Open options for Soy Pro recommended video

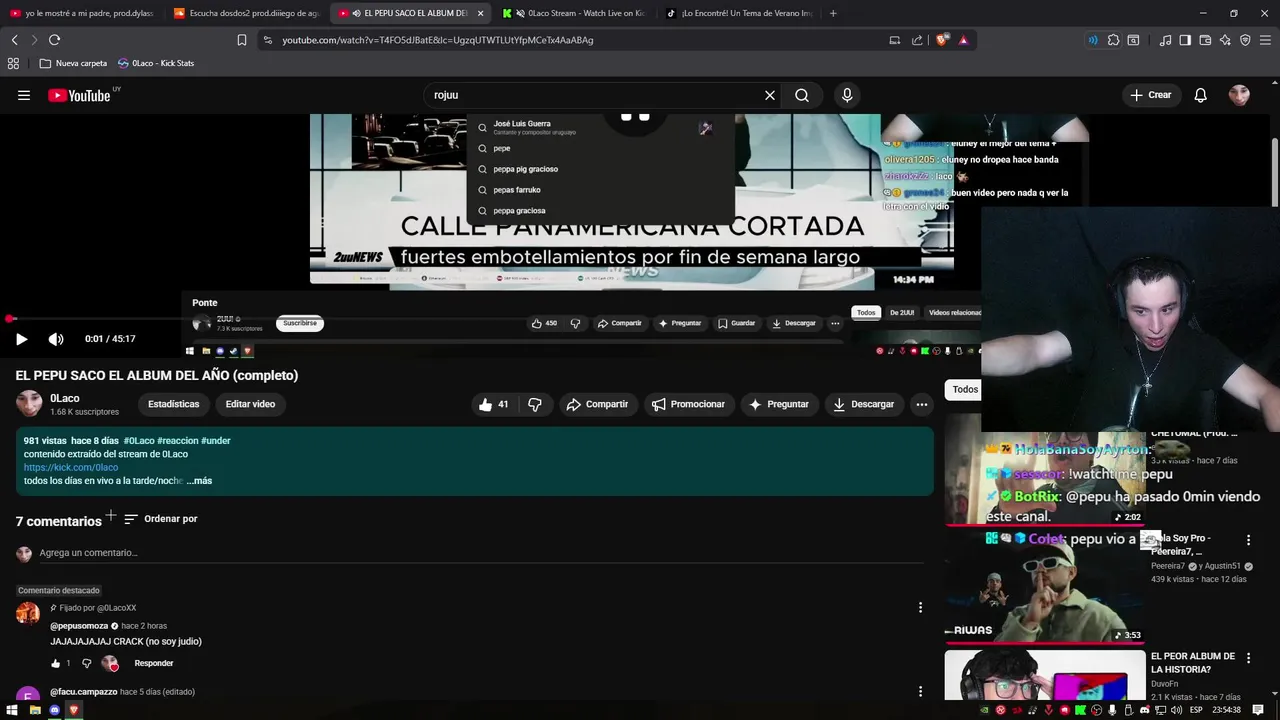pos(1248,540)
